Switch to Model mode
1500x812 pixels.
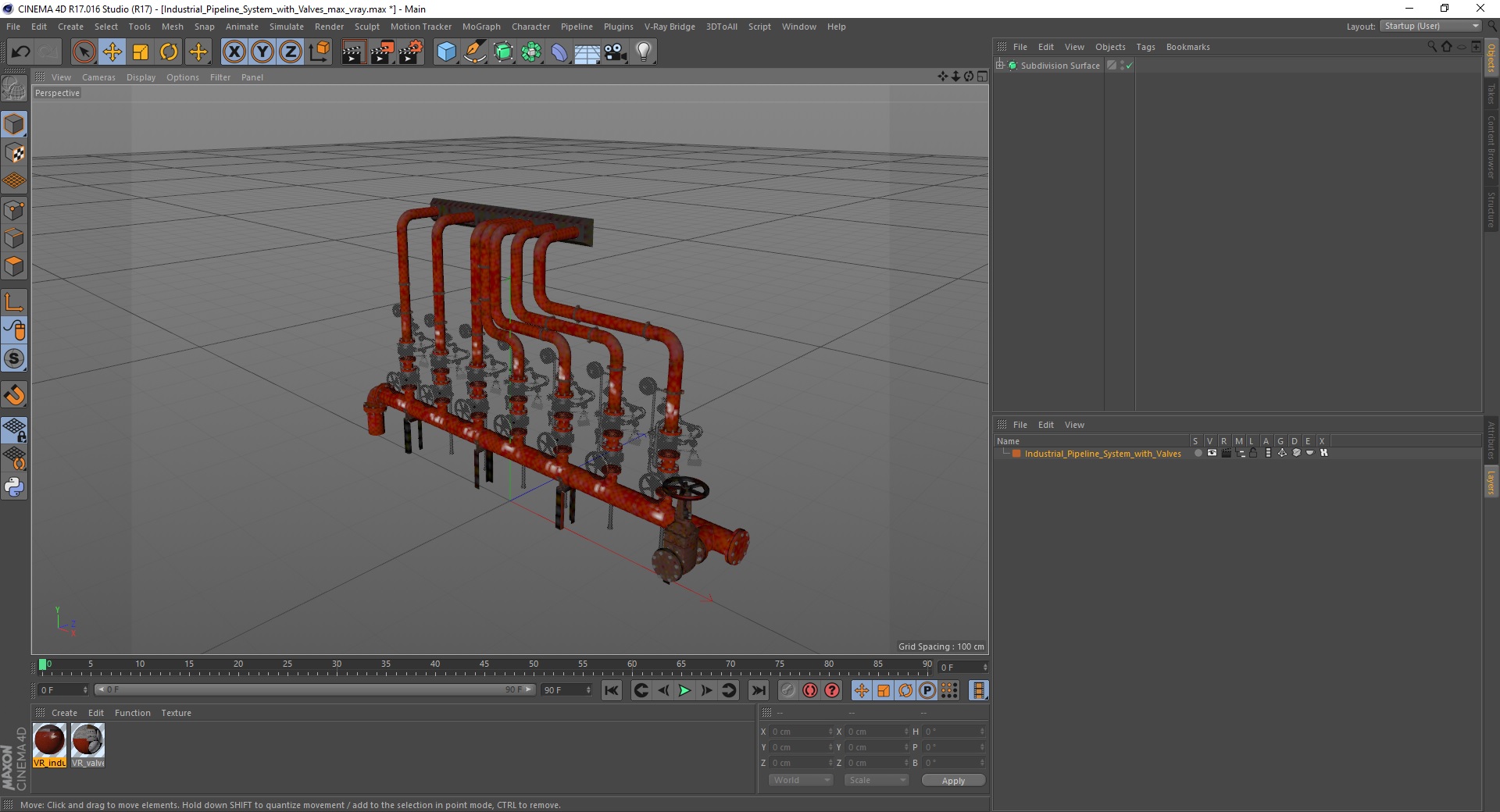[x=14, y=124]
